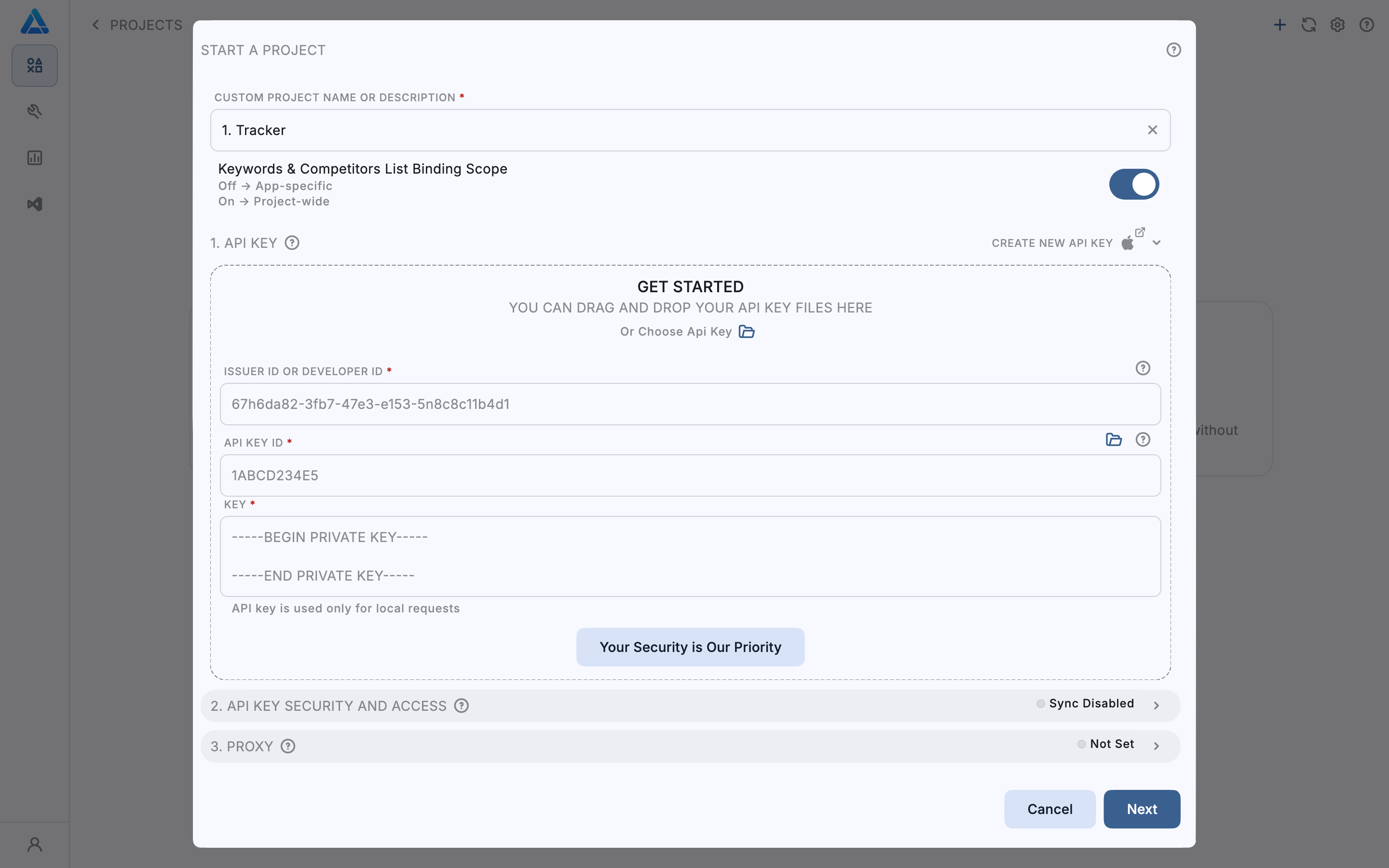Image resolution: width=1389 pixels, height=868 pixels.
Task: Click folder icon beside Or Choose Api Key
Action: pyautogui.click(x=746, y=332)
